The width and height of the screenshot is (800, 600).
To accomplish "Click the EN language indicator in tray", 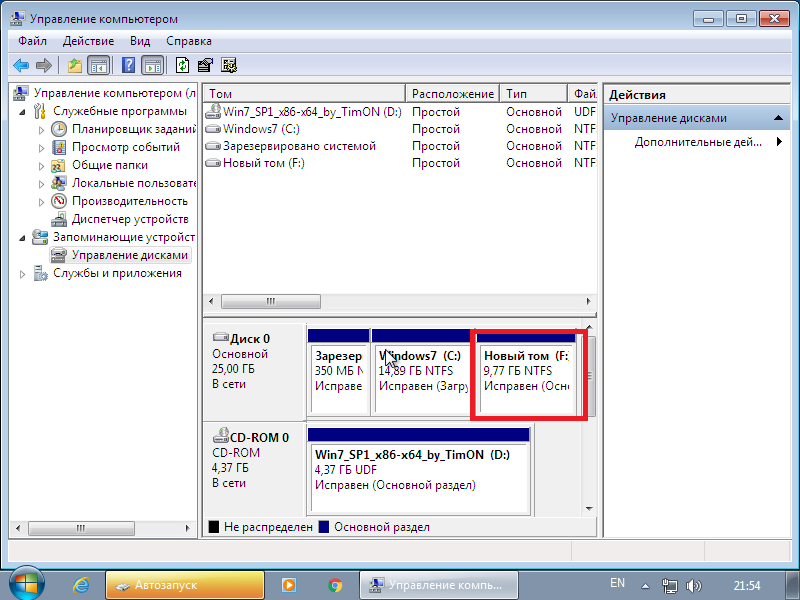I will point(617,583).
